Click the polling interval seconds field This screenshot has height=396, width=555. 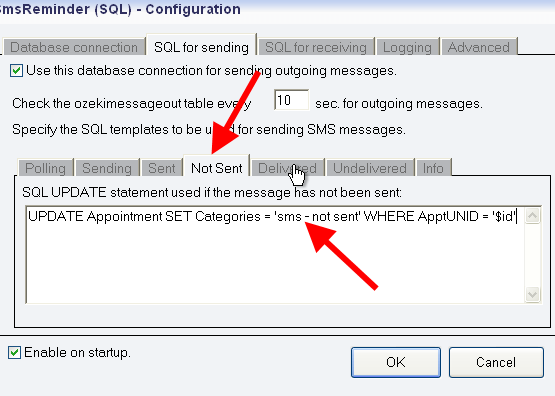(x=291, y=100)
